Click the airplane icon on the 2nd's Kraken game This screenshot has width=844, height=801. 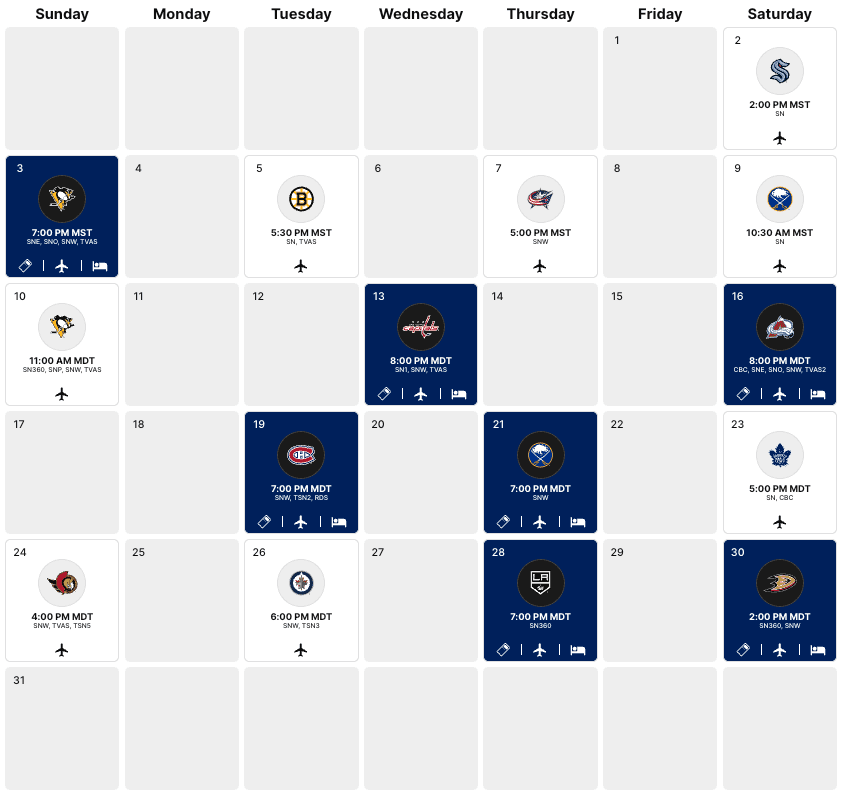tap(780, 138)
